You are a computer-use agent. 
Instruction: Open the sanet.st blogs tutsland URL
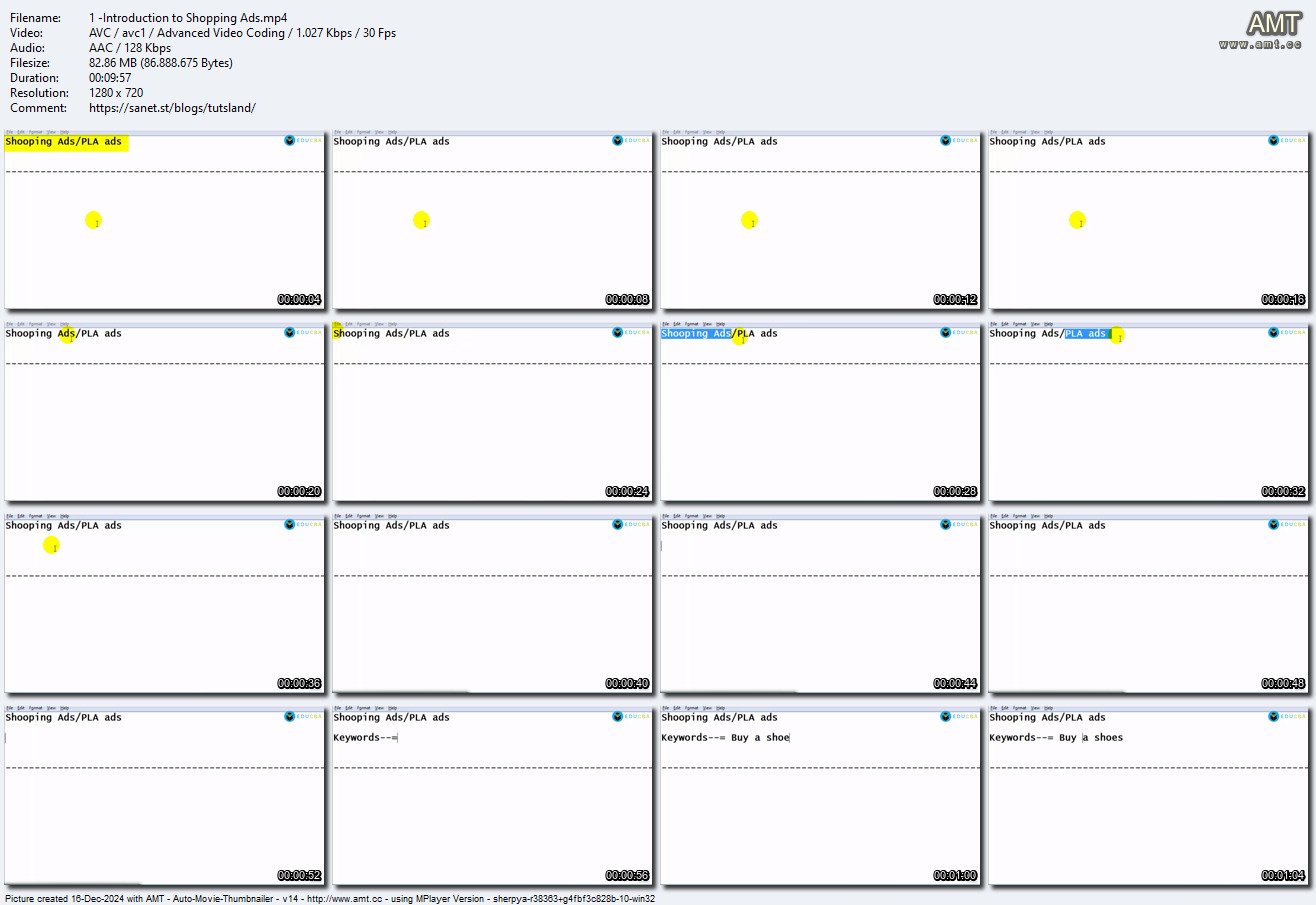(x=172, y=108)
